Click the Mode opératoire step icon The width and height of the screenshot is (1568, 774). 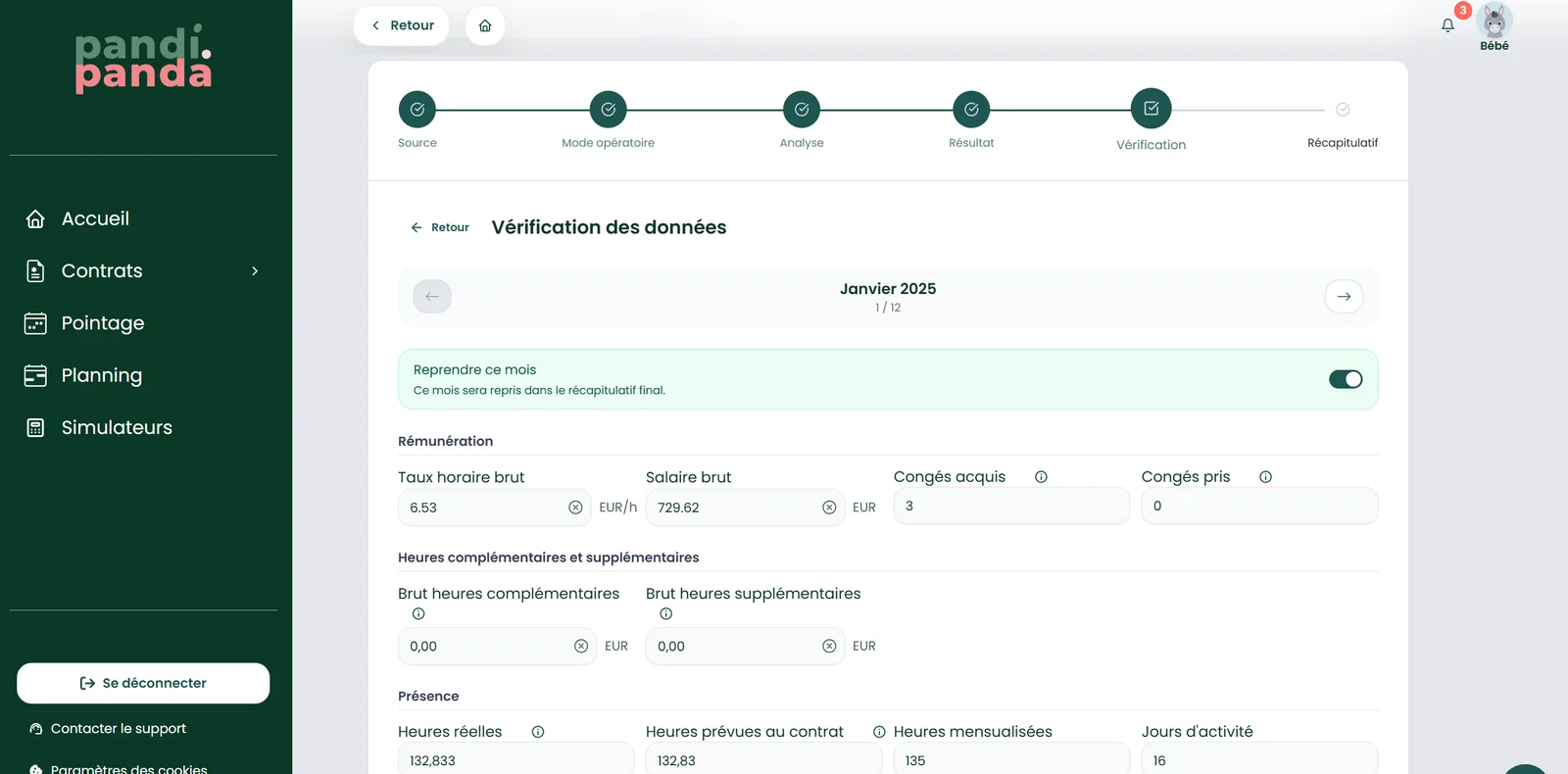click(608, 110)
